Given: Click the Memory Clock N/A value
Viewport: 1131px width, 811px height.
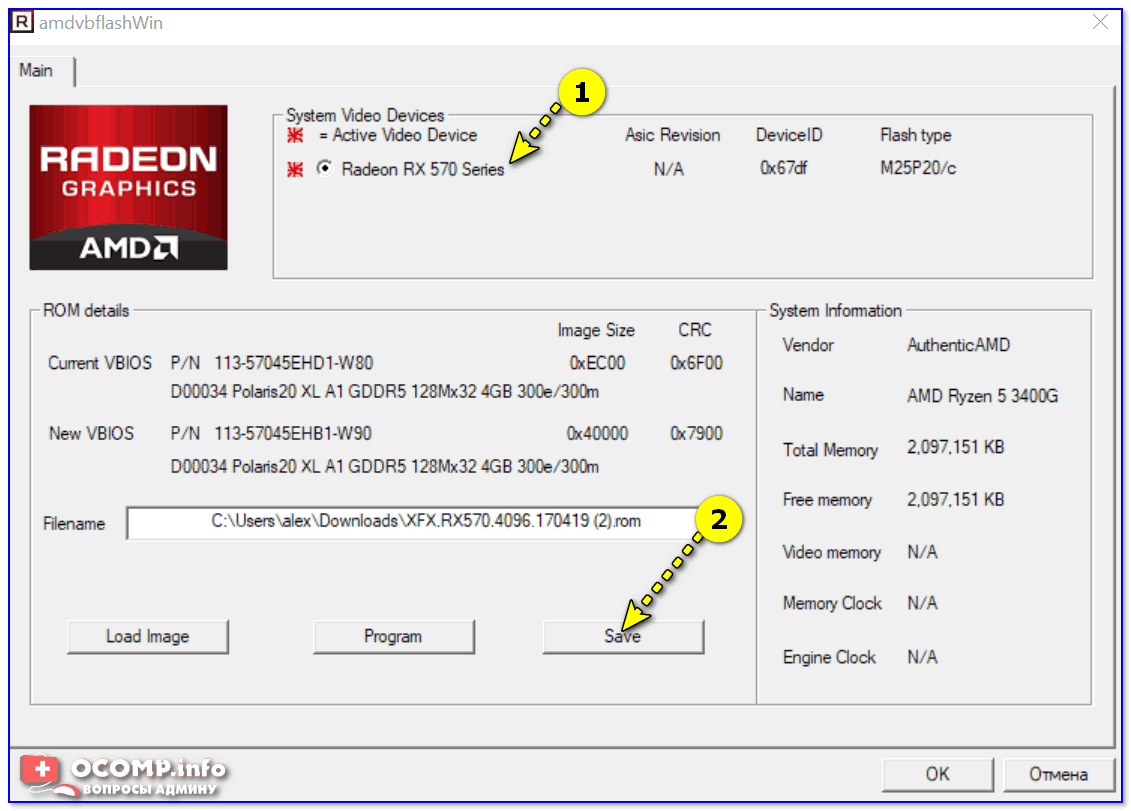Looking at the screenshot, I should pyautogui.click(x=922, y=603).
